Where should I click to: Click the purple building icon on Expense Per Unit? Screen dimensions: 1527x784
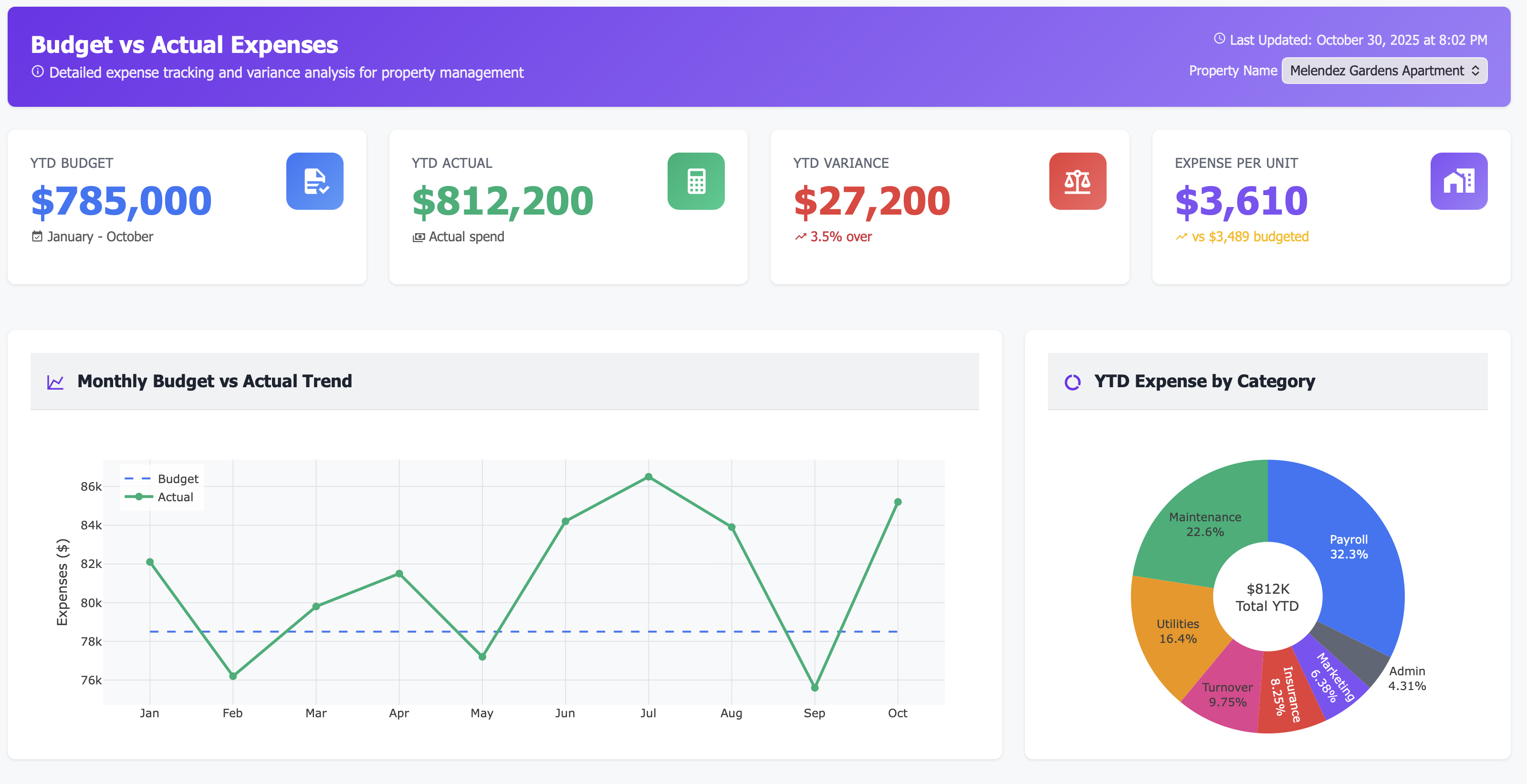(x=1459, y=181)
